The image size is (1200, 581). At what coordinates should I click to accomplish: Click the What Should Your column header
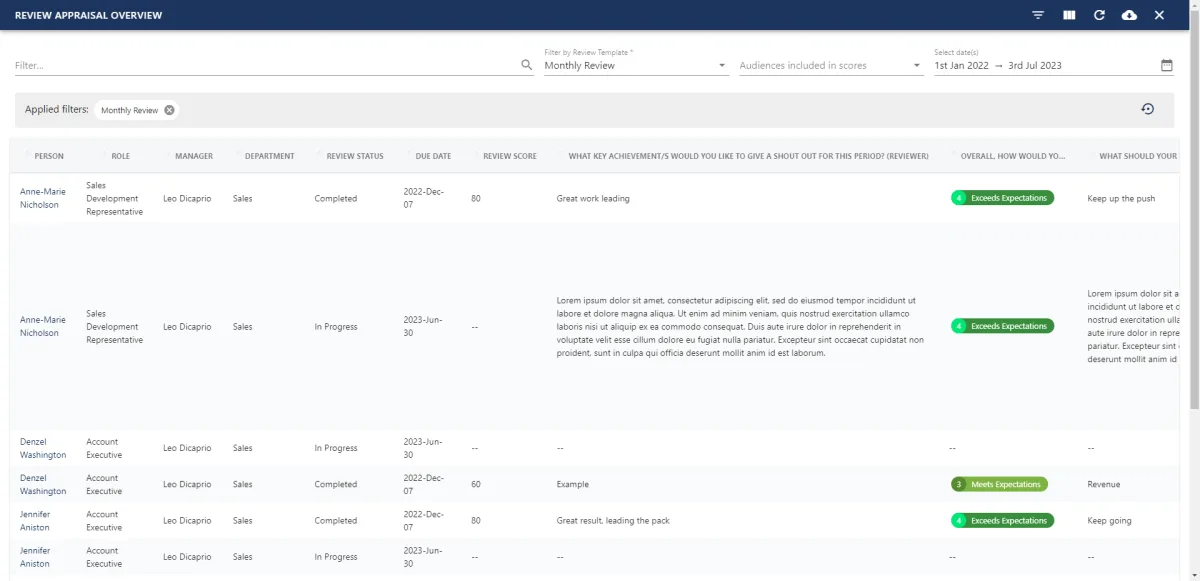pos(1138,156)
